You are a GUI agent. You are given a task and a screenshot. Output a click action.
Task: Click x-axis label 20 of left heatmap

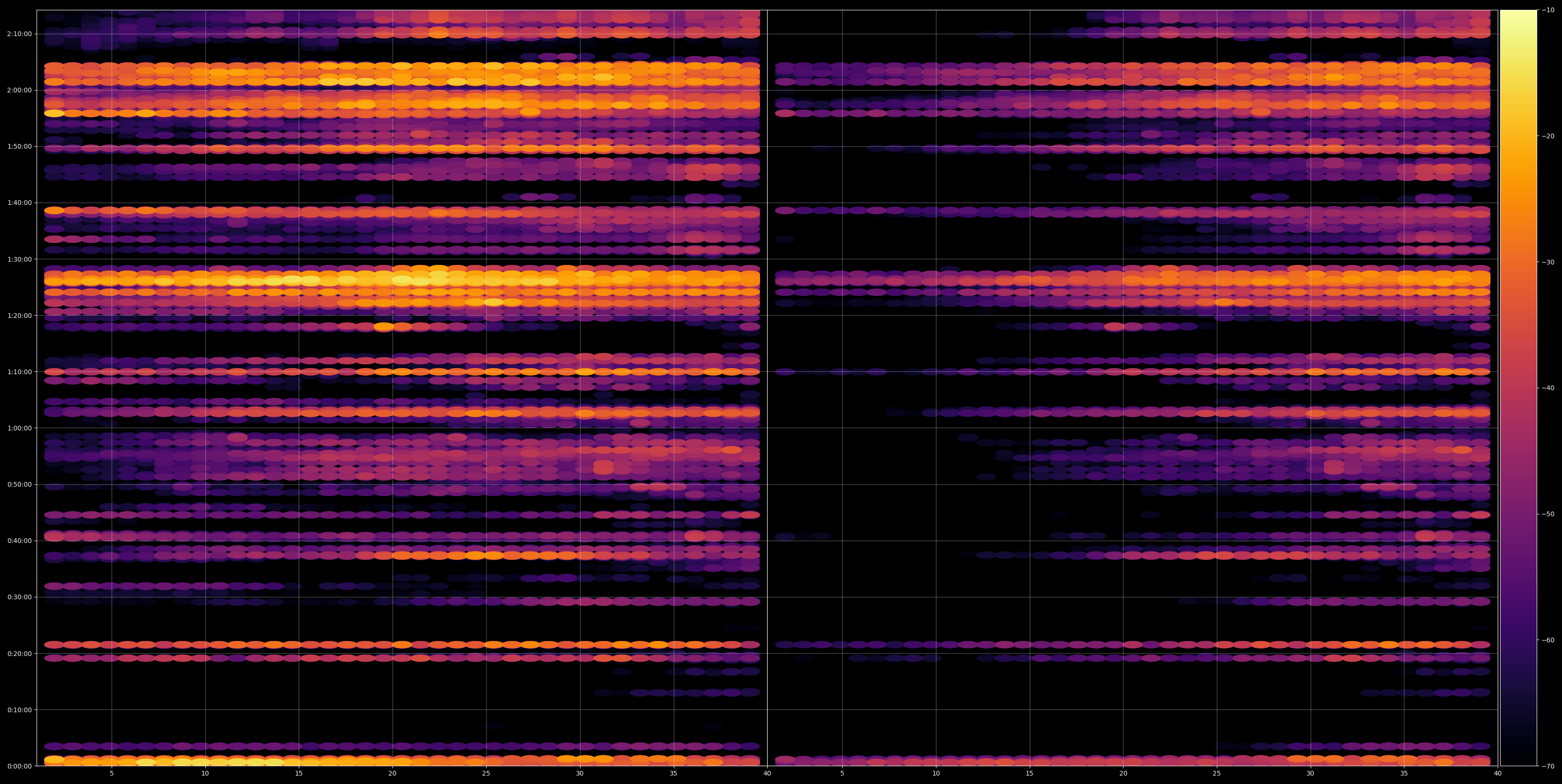click(x=392, y=774)
